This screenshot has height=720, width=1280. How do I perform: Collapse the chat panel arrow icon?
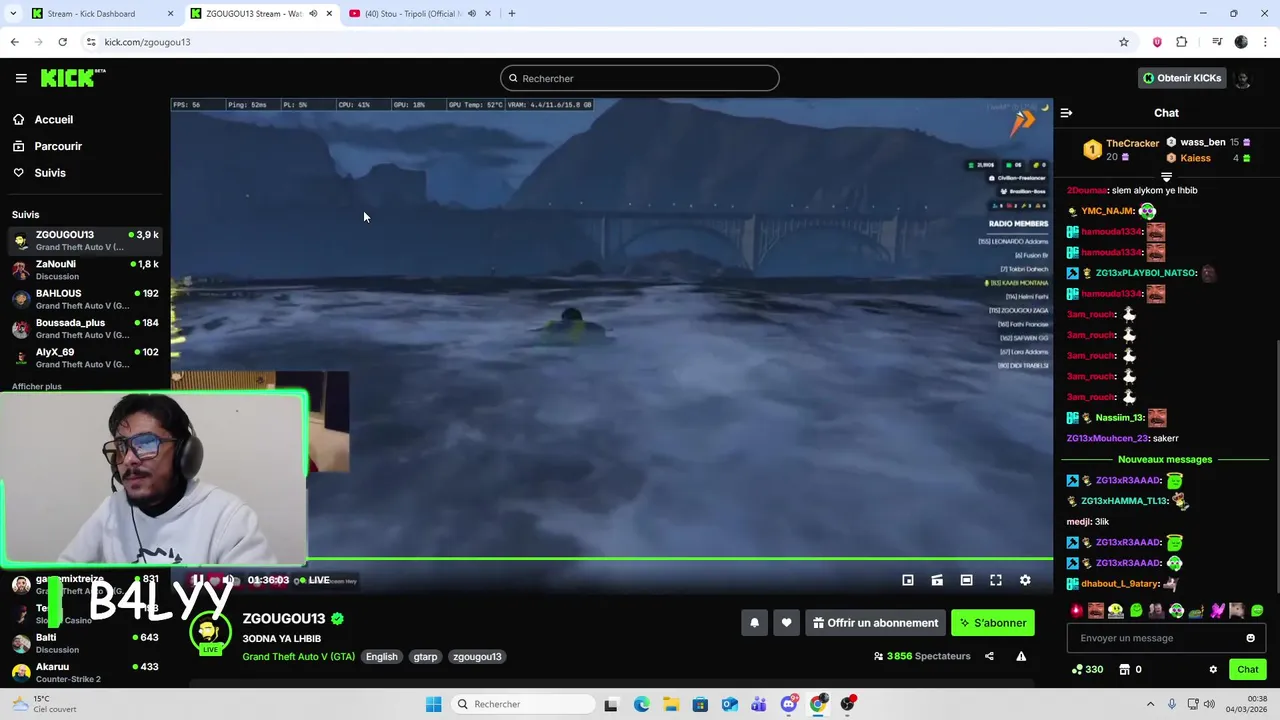point(1066,113)
